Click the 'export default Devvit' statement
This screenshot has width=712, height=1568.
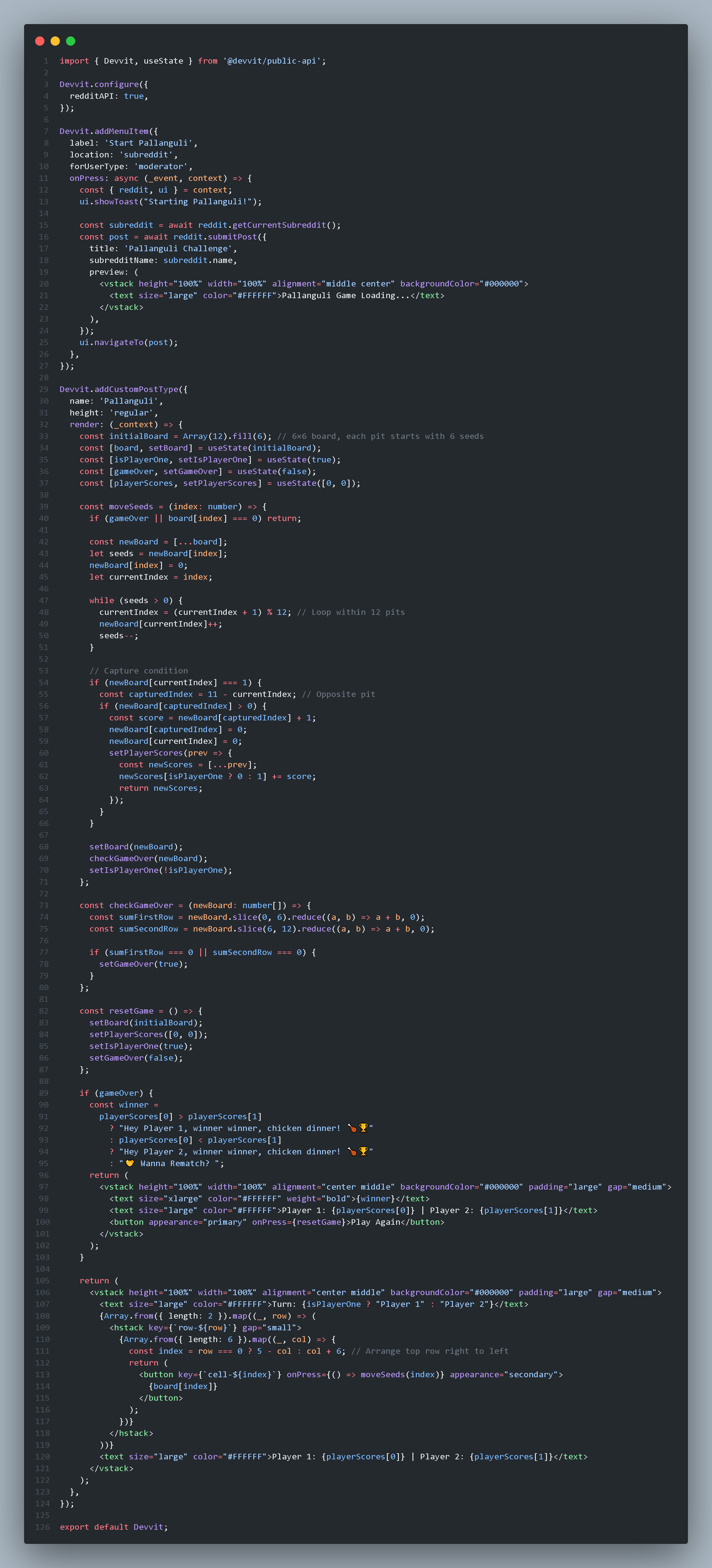[x=113, y=1527]
